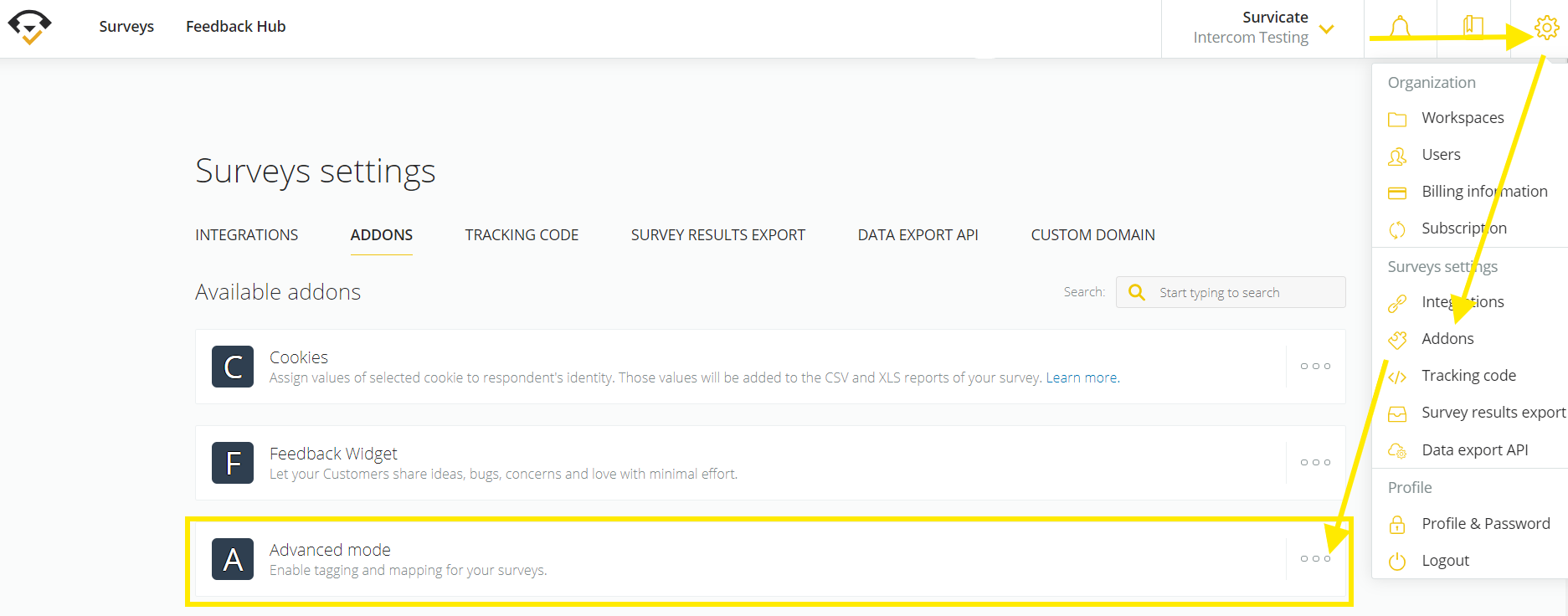This screenshot has width=1568, height=616.
Task: Click the Feedback Widget addon title
Action: coord(333,454)
